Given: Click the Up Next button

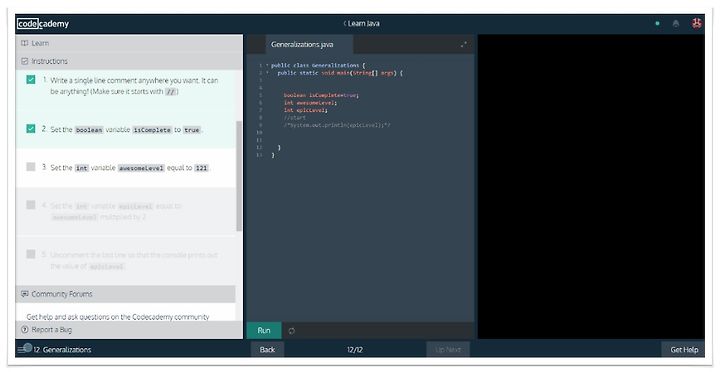Looking at the screenshot, I should [448, 349].
